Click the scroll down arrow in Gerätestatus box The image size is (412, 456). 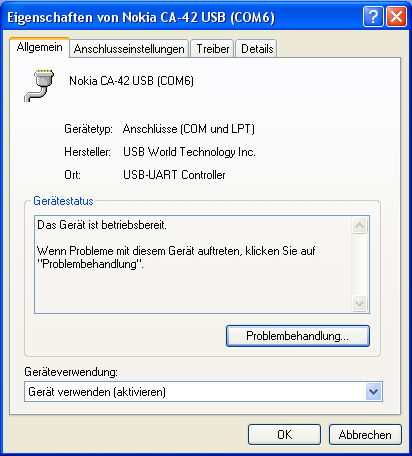pyautogui.click(x=359, y=304)
